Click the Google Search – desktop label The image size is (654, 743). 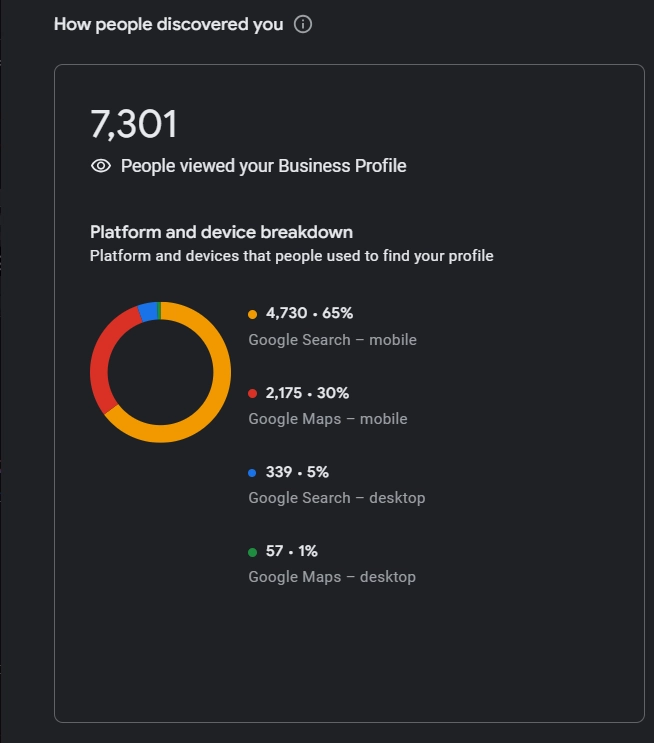click(336, 498)
